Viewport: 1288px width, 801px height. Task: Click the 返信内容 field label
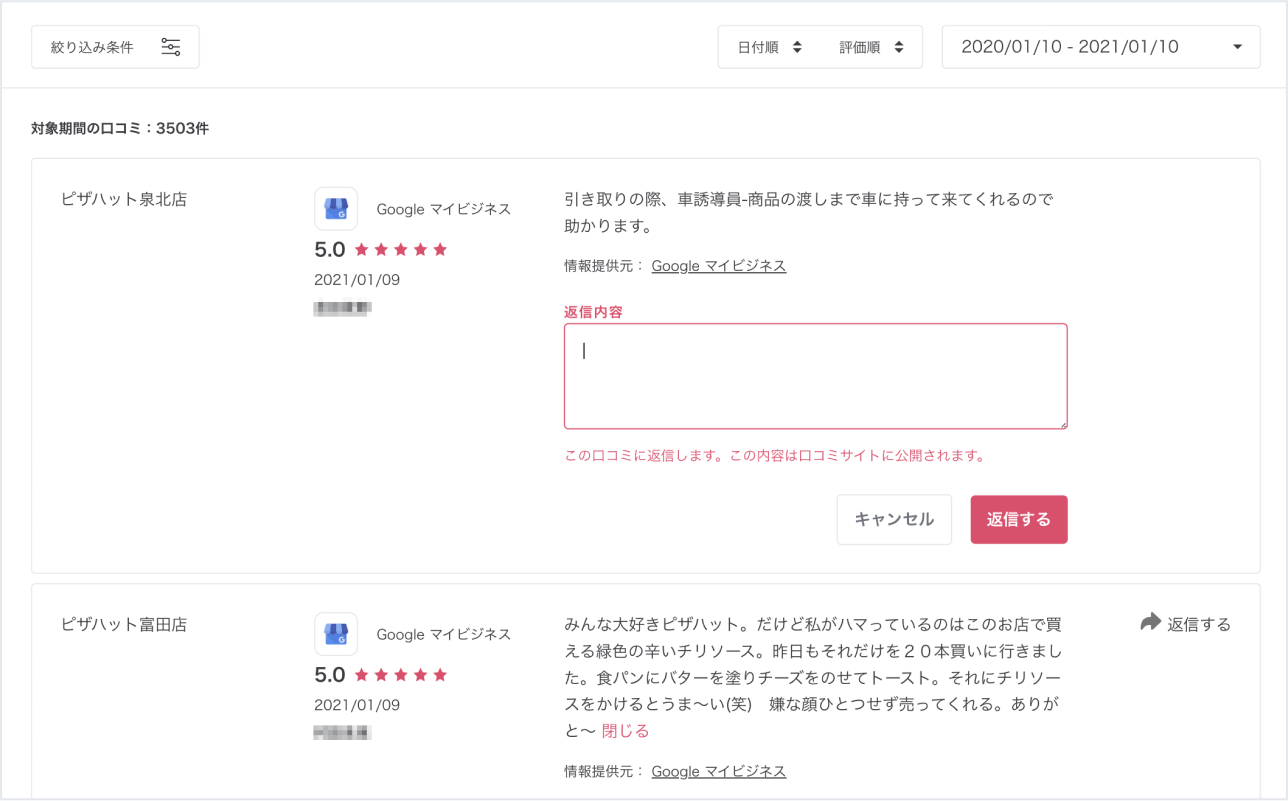[594, 312]
